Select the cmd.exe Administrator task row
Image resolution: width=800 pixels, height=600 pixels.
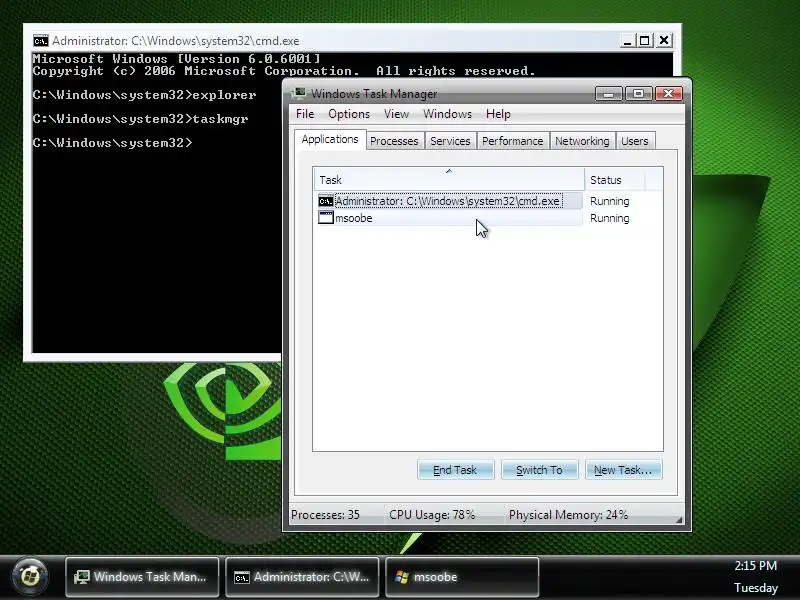pyautogui.click(x=448, y=201)
